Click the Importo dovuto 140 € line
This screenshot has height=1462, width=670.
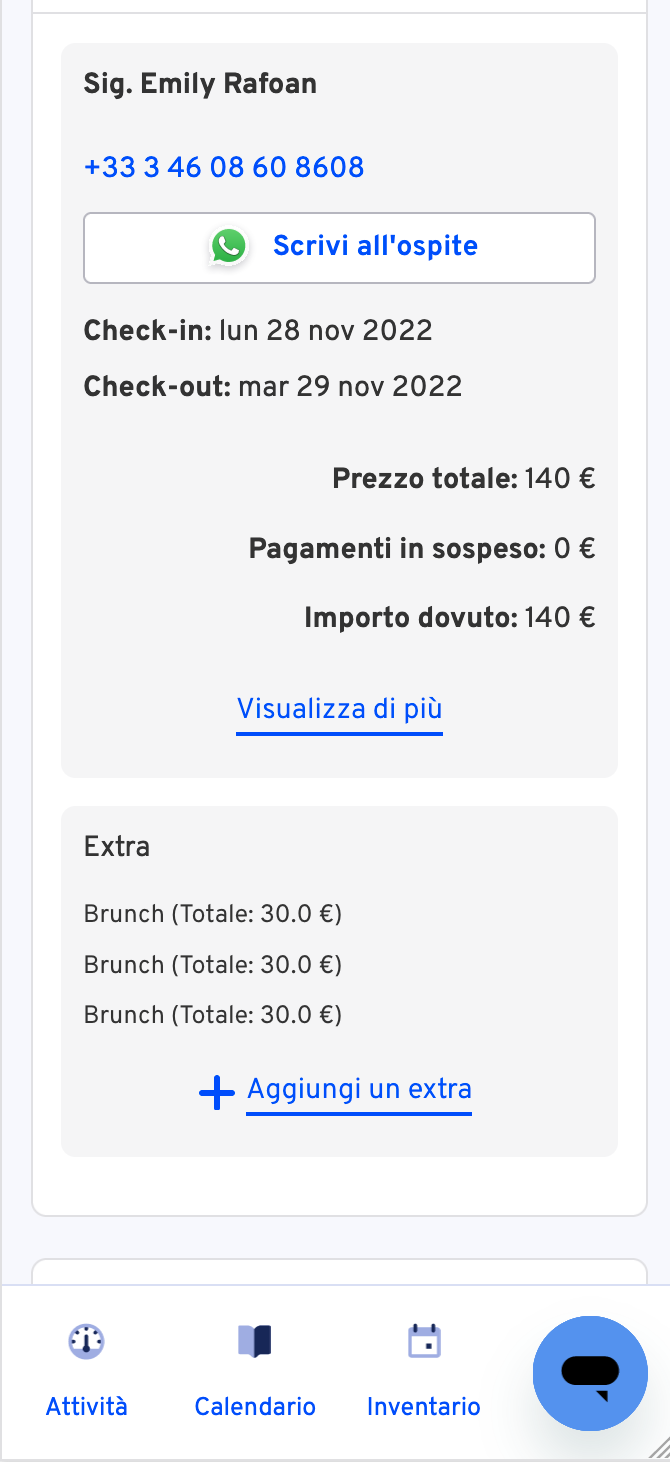(x=450, y=617)
